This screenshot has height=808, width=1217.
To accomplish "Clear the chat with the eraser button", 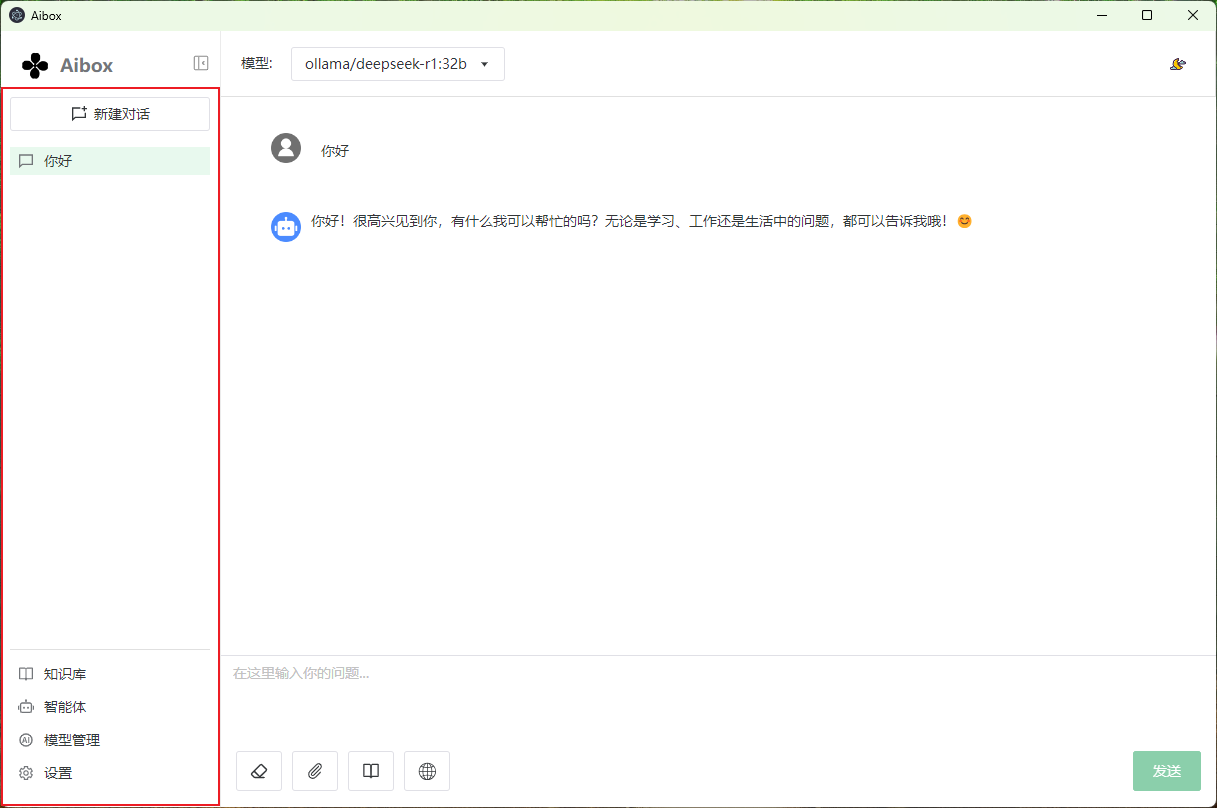I will 259,771.
